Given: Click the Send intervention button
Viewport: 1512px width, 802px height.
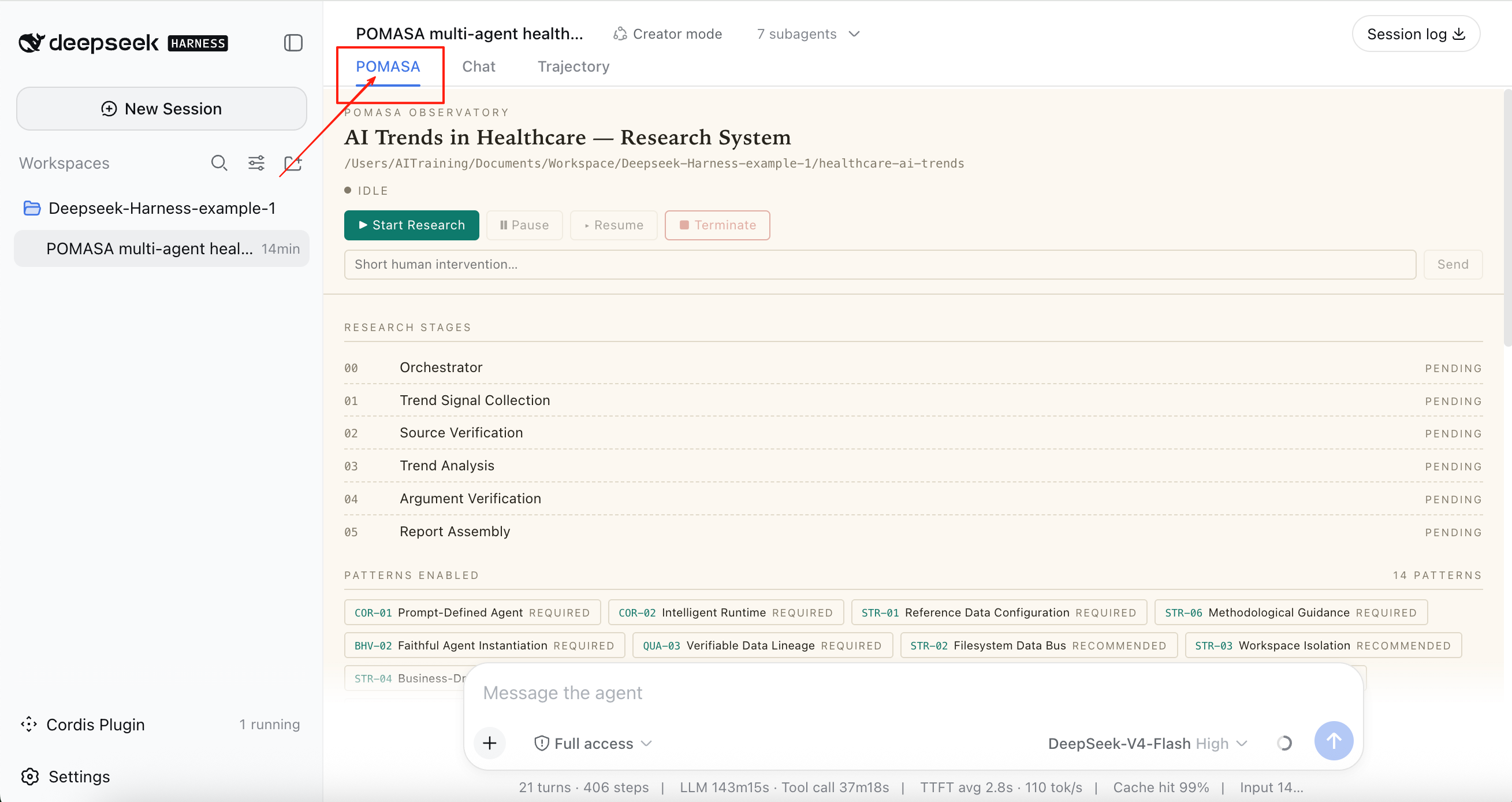Looking at the screenshot, I should tap(1453, 264).
